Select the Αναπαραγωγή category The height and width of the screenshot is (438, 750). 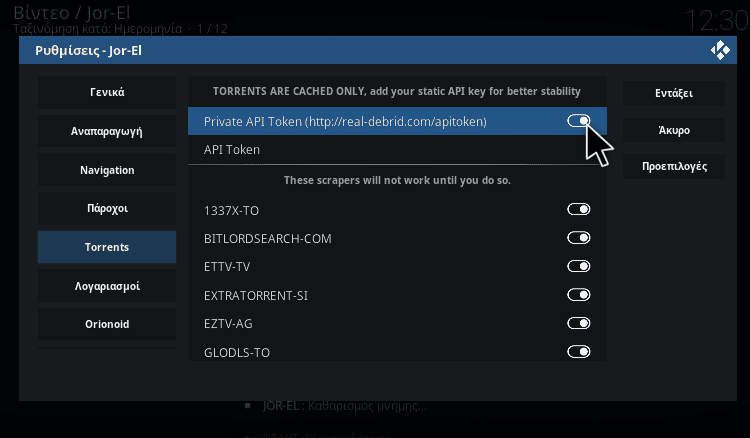click(107, 131)
